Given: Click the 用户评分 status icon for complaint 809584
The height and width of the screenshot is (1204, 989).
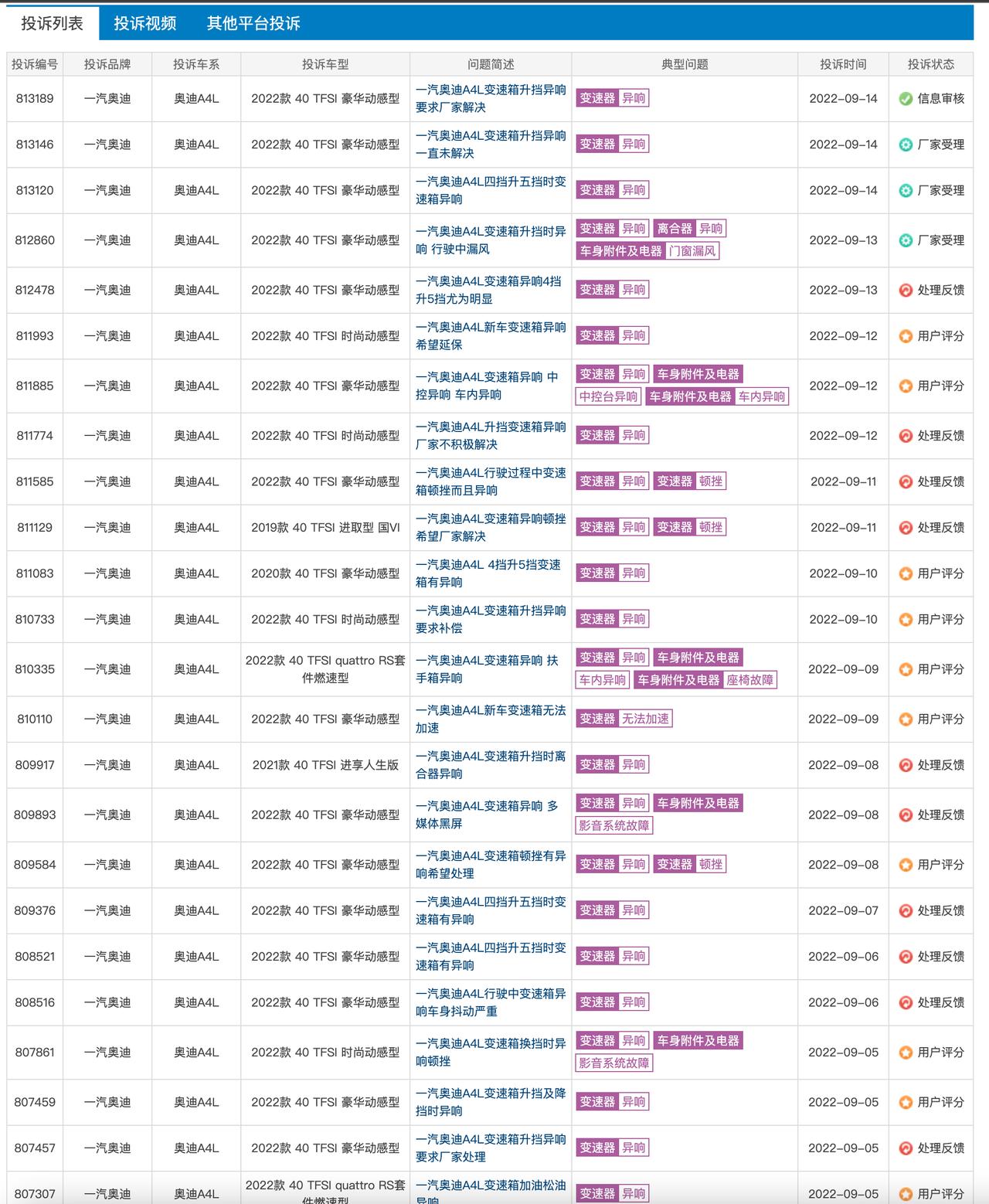Looking at the screenshot, I should click(906, 865).
